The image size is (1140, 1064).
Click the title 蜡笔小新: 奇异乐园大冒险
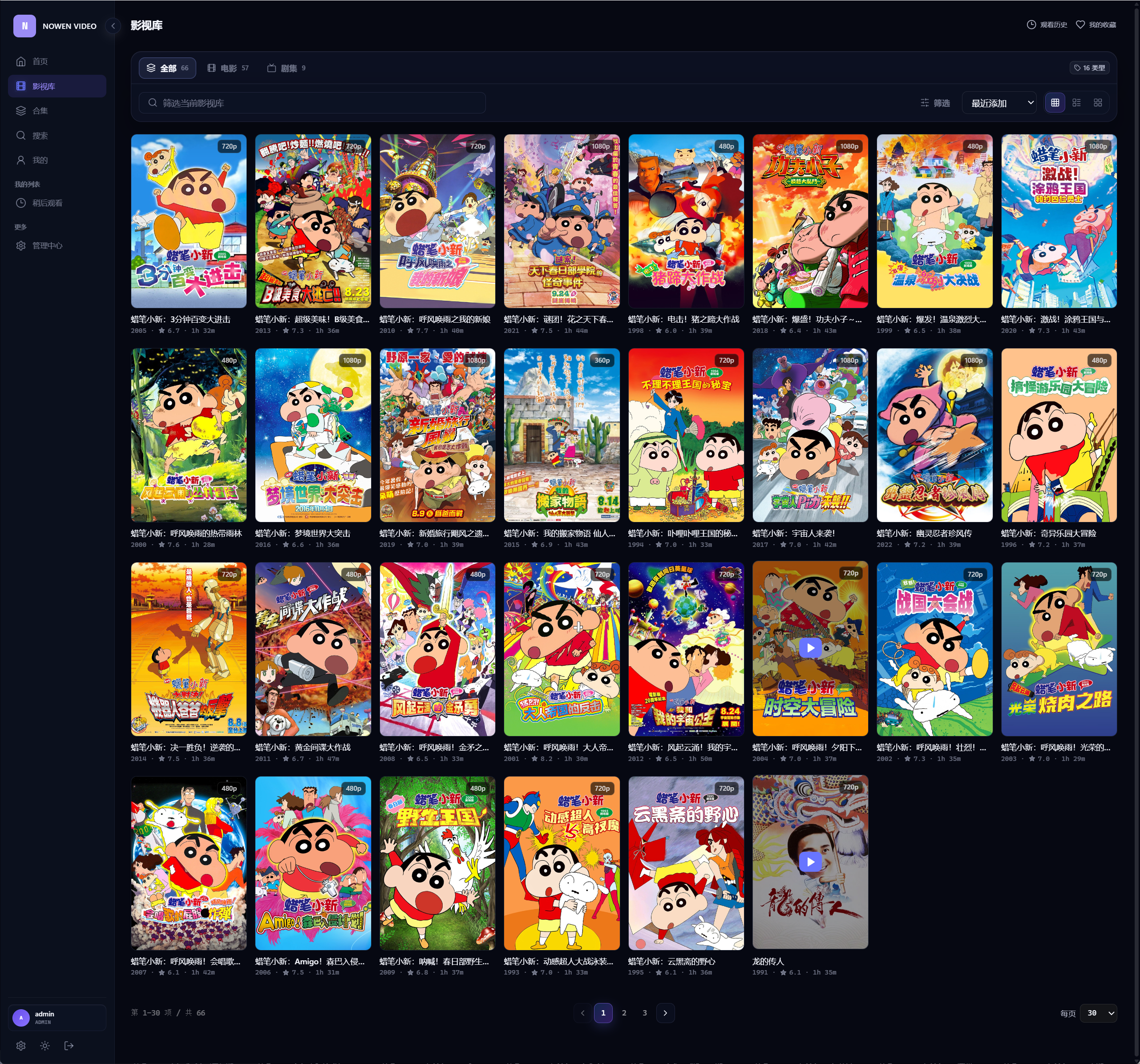pos(1048,534)
